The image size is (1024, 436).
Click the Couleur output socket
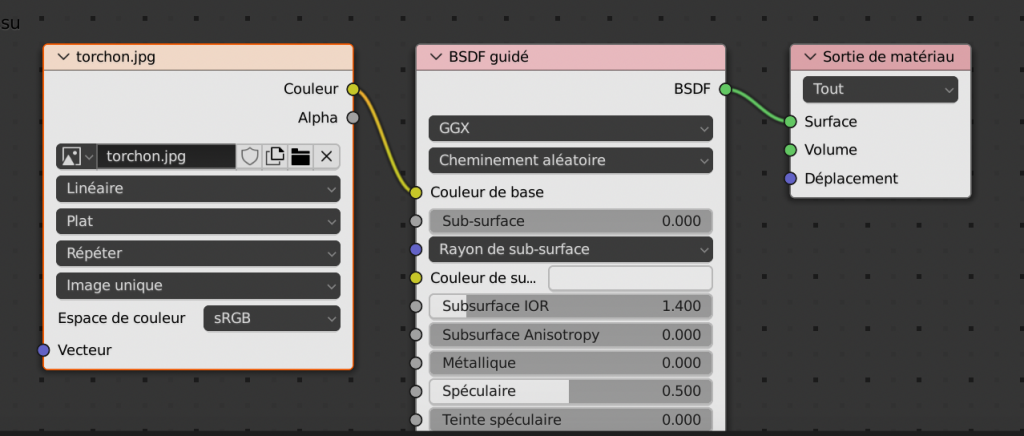(352, 89)
